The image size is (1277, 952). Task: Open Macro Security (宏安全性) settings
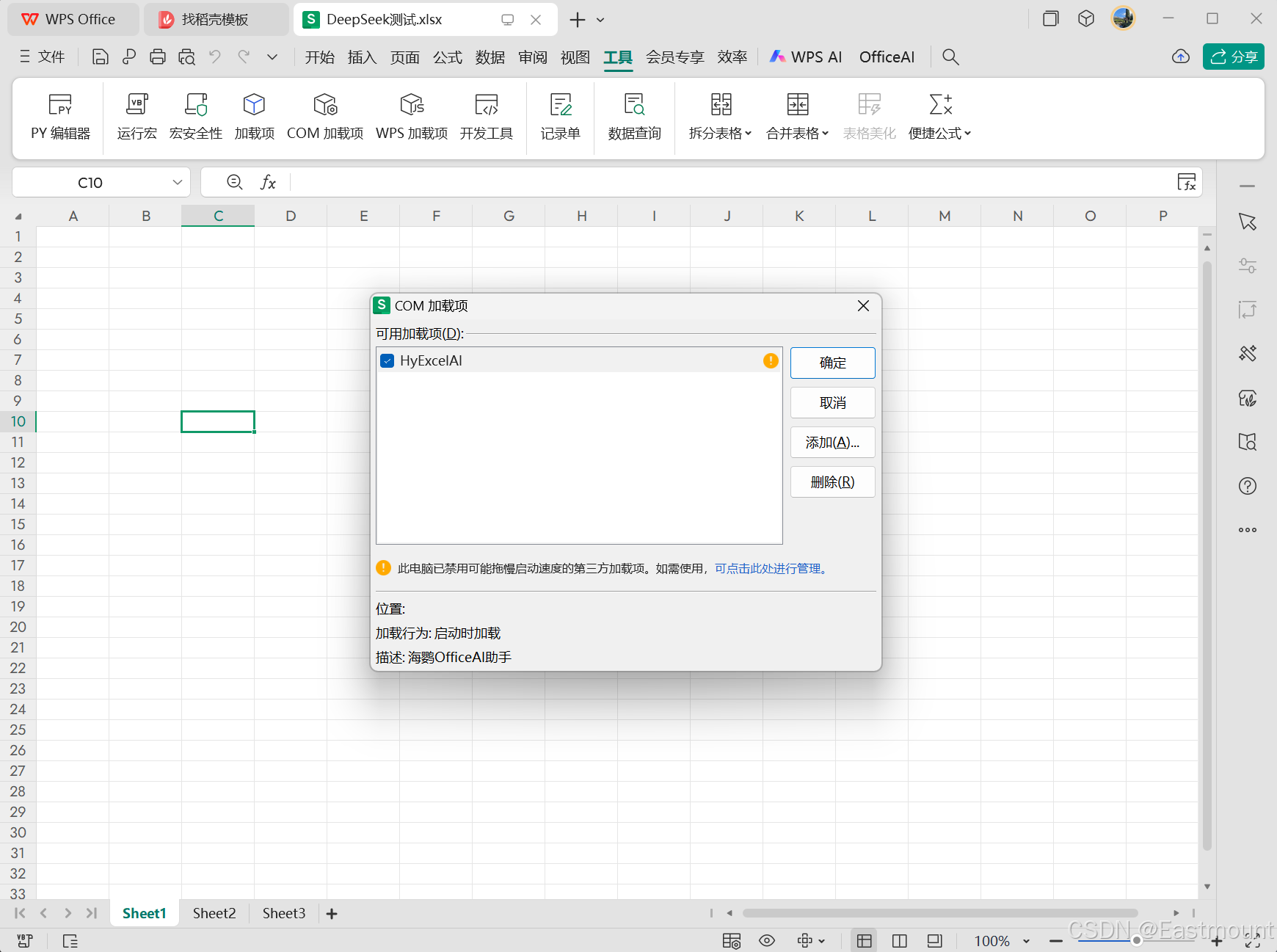pyautogui.click(x=195, y=117)
